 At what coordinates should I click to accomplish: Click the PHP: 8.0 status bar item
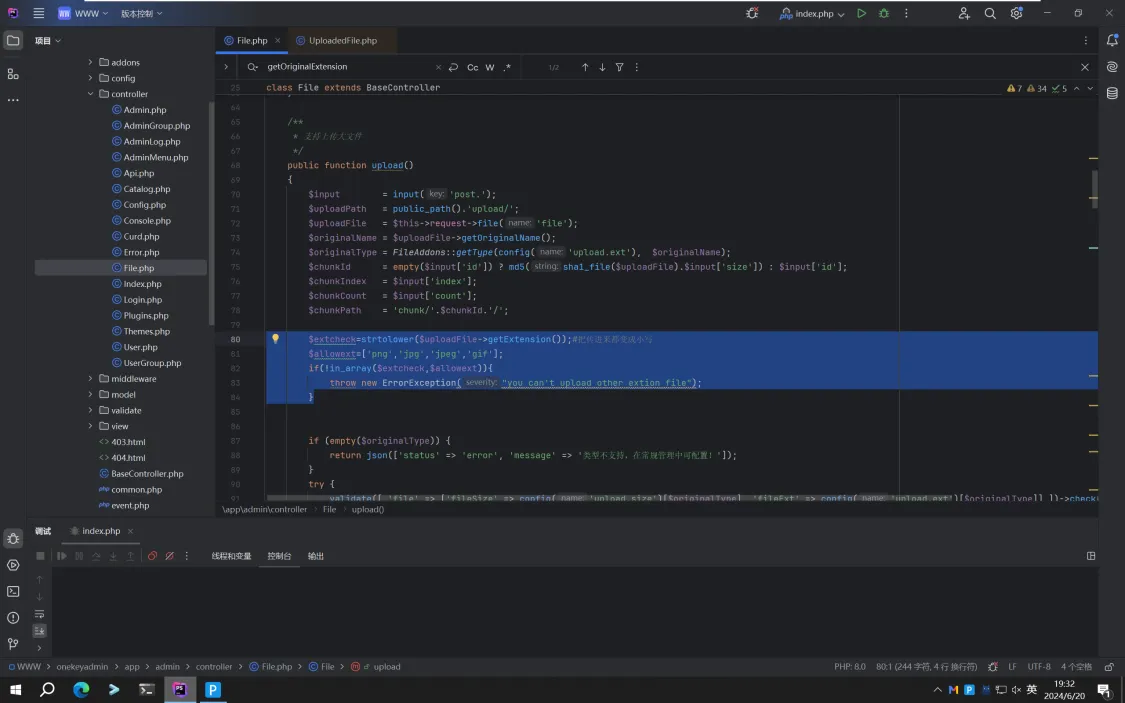(849, 666)
